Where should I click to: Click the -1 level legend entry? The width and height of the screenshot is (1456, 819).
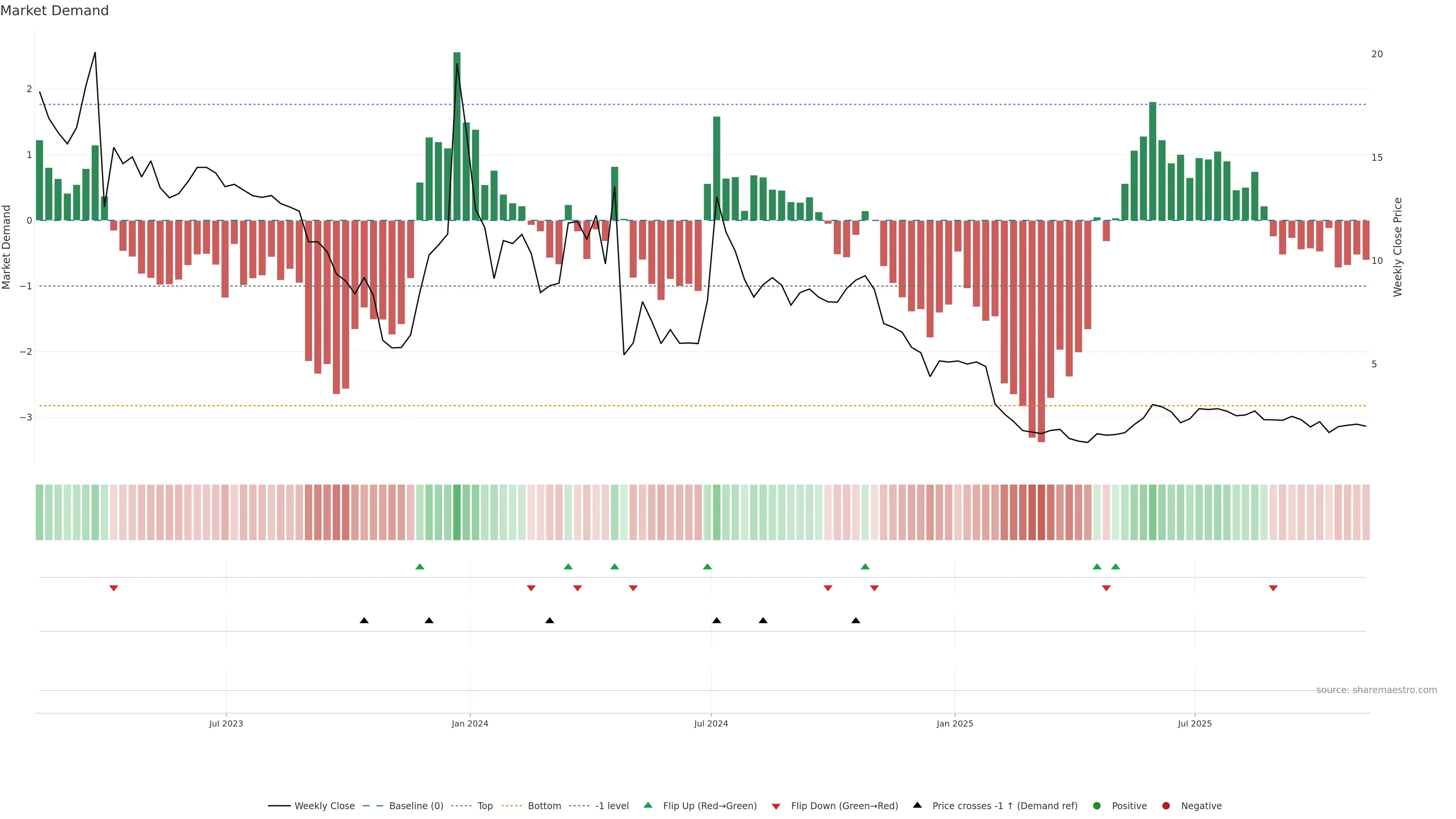coord(612,806)
